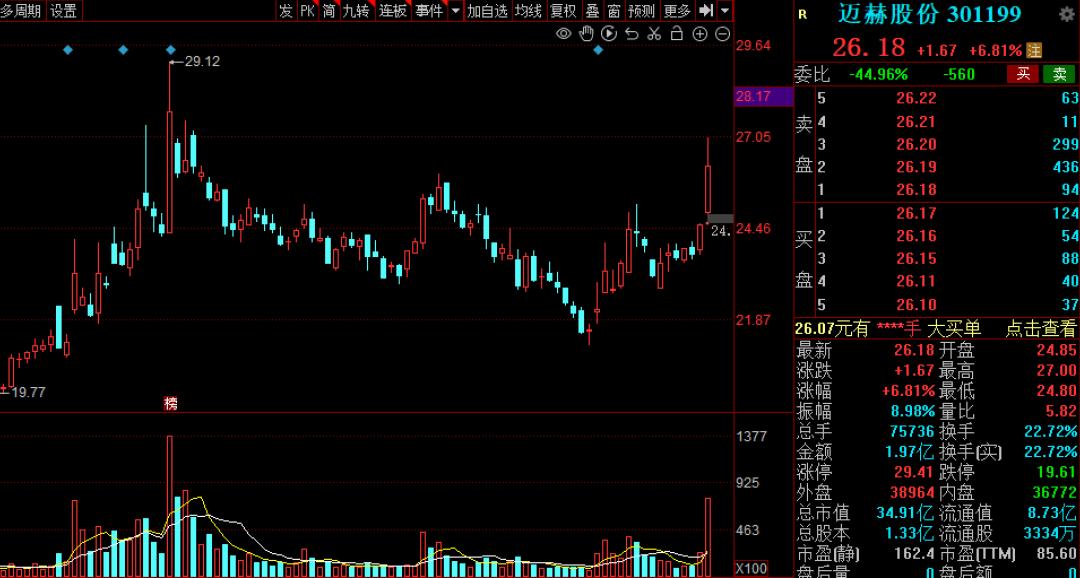Zoom in with the plus icon
Viewport: 1080px width, 578px height.
(x=699, y=34)
